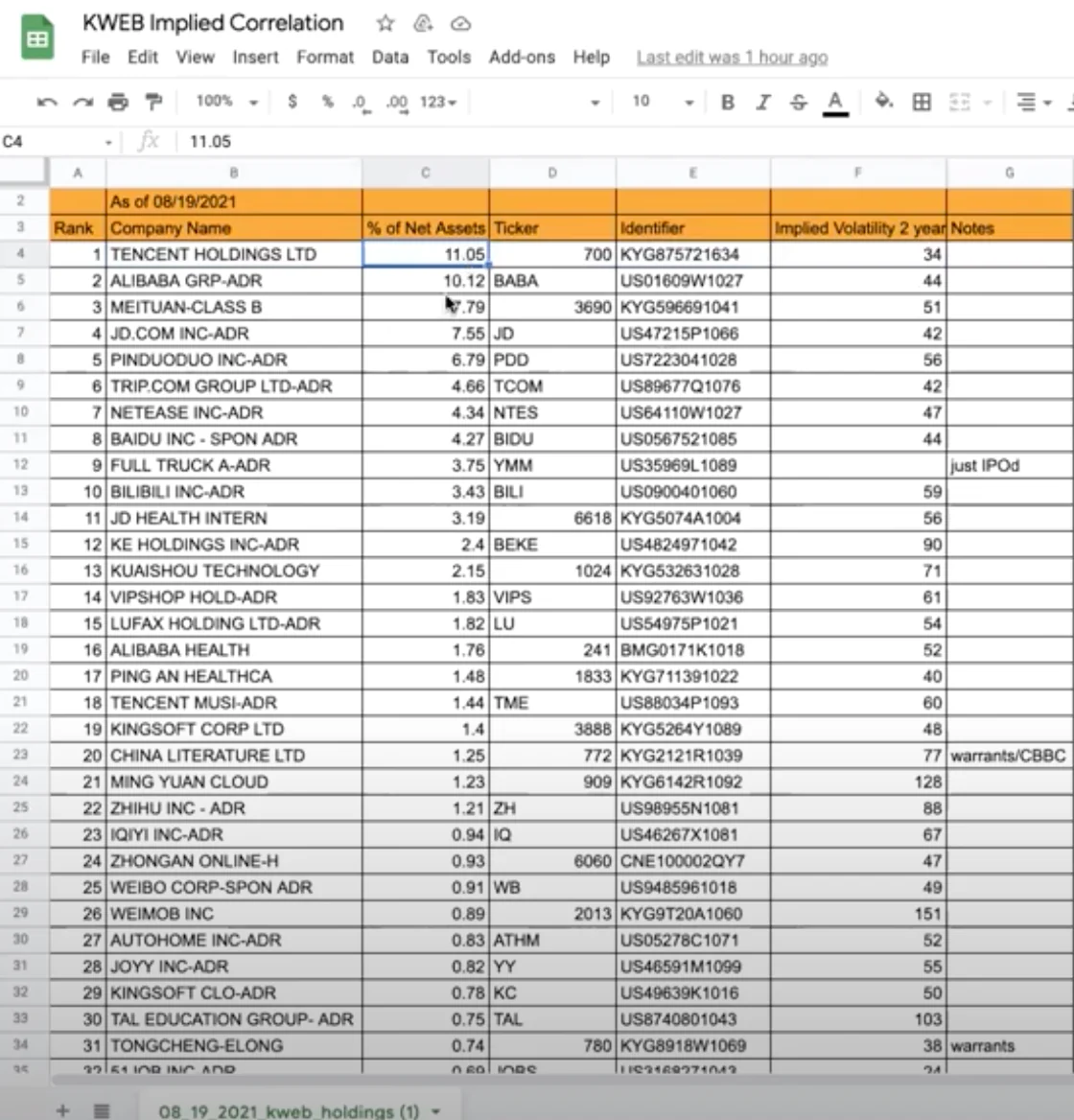
Task: Open the 123 number format dropdown
Action: pos(437,103)
